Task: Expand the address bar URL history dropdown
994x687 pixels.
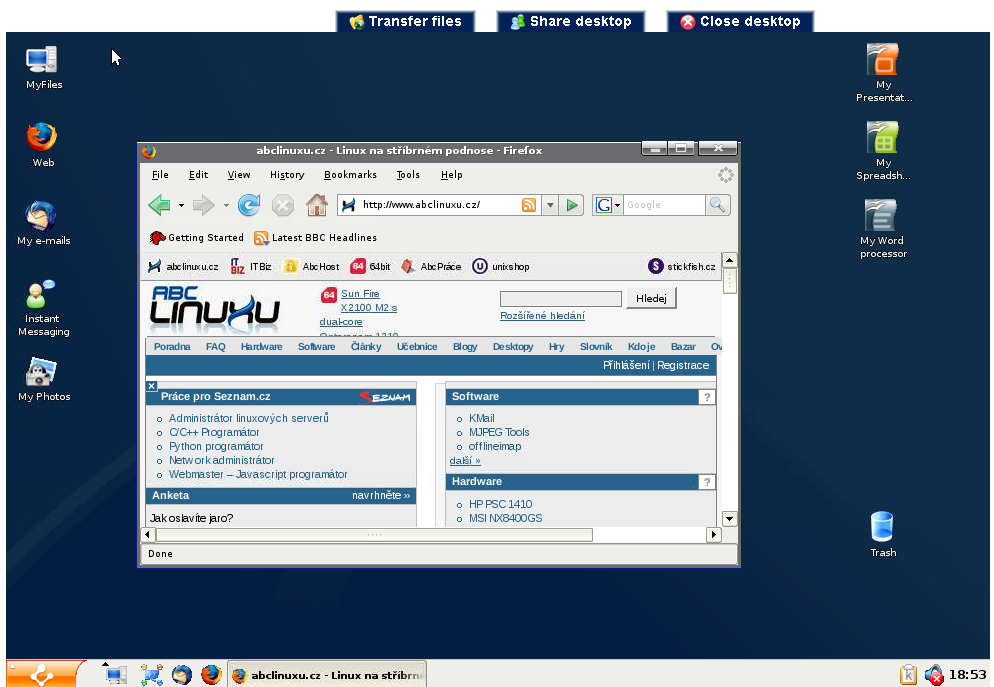Action: tap(550, 205)
